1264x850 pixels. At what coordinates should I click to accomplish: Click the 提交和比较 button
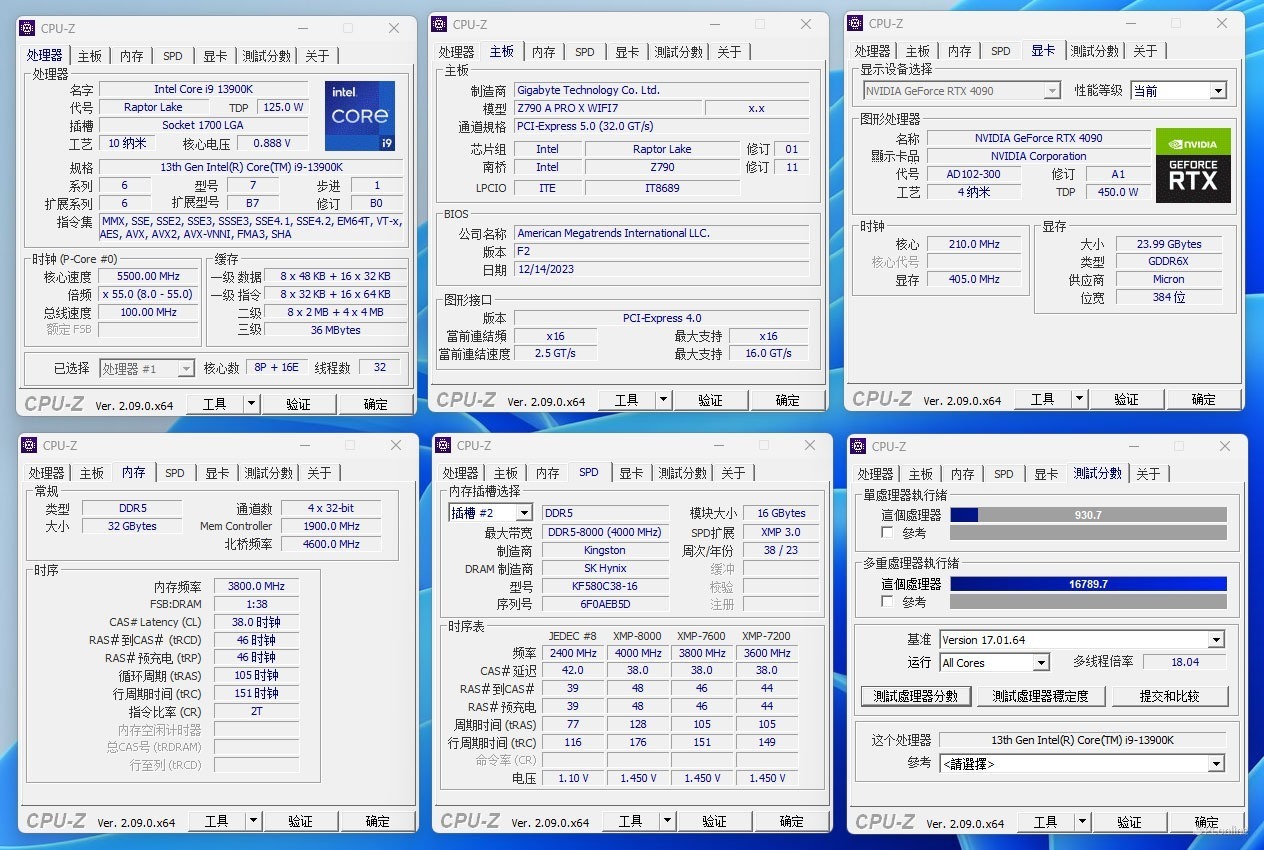click(x=1170, y=696)
